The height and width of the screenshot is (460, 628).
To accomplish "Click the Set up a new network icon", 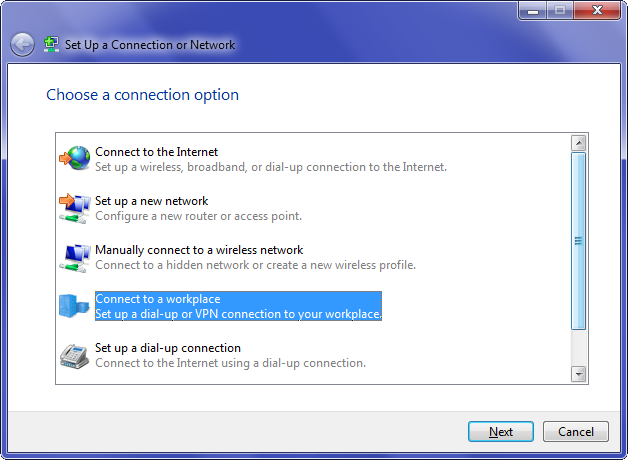I will [x=74, y=208].
